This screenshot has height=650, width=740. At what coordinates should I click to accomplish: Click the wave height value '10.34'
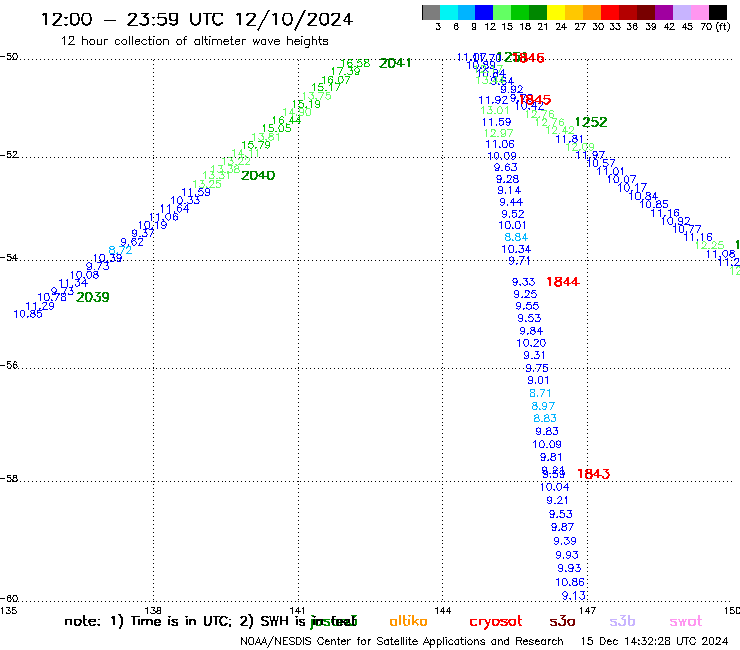(516, 249)
